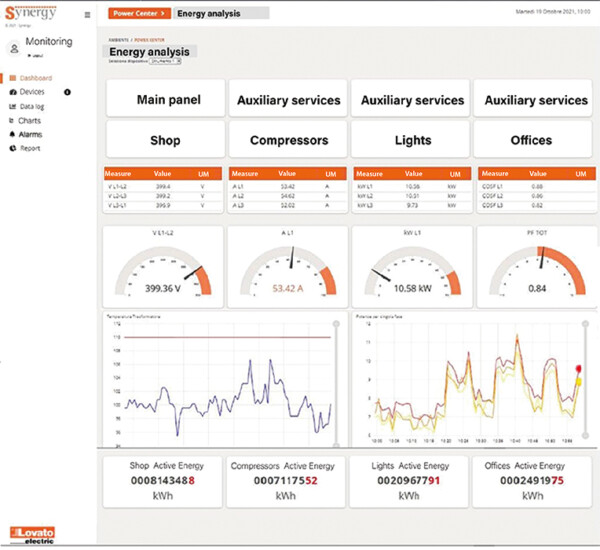600x550 pixels.
Task: Click the Shop tile
Action: [x=165, y=141]
